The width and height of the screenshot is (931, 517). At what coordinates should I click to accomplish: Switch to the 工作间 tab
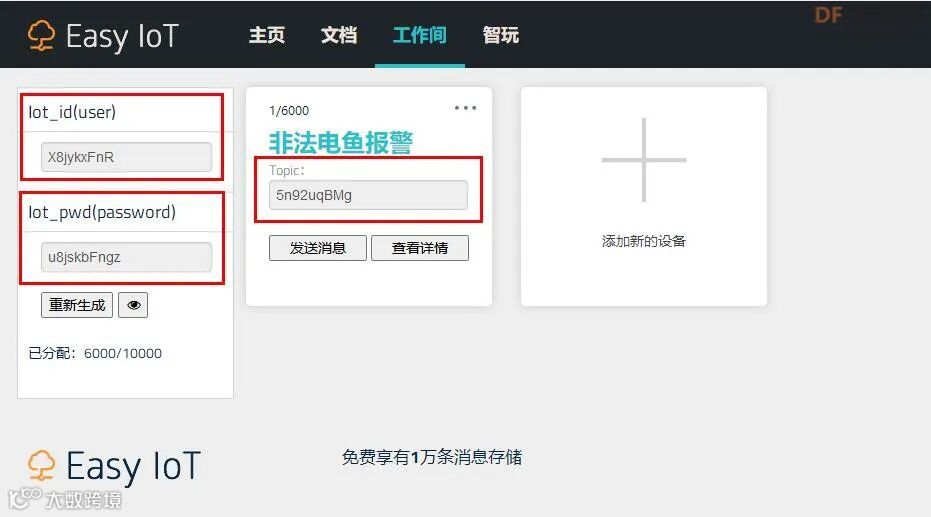(x=420, y=35)
